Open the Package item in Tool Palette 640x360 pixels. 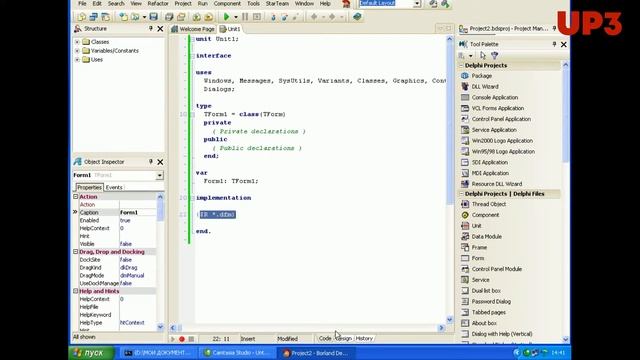(x=482, y=76)
